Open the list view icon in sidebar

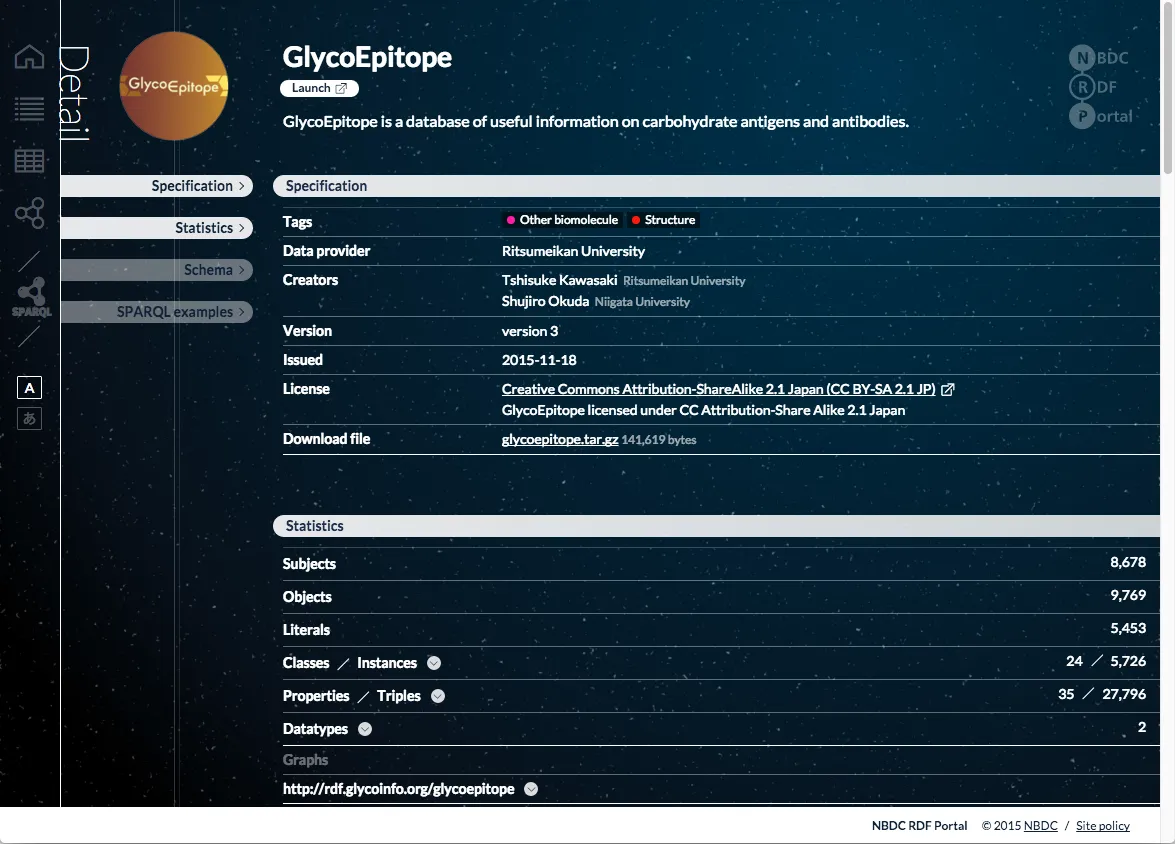[x=29, y=109]
